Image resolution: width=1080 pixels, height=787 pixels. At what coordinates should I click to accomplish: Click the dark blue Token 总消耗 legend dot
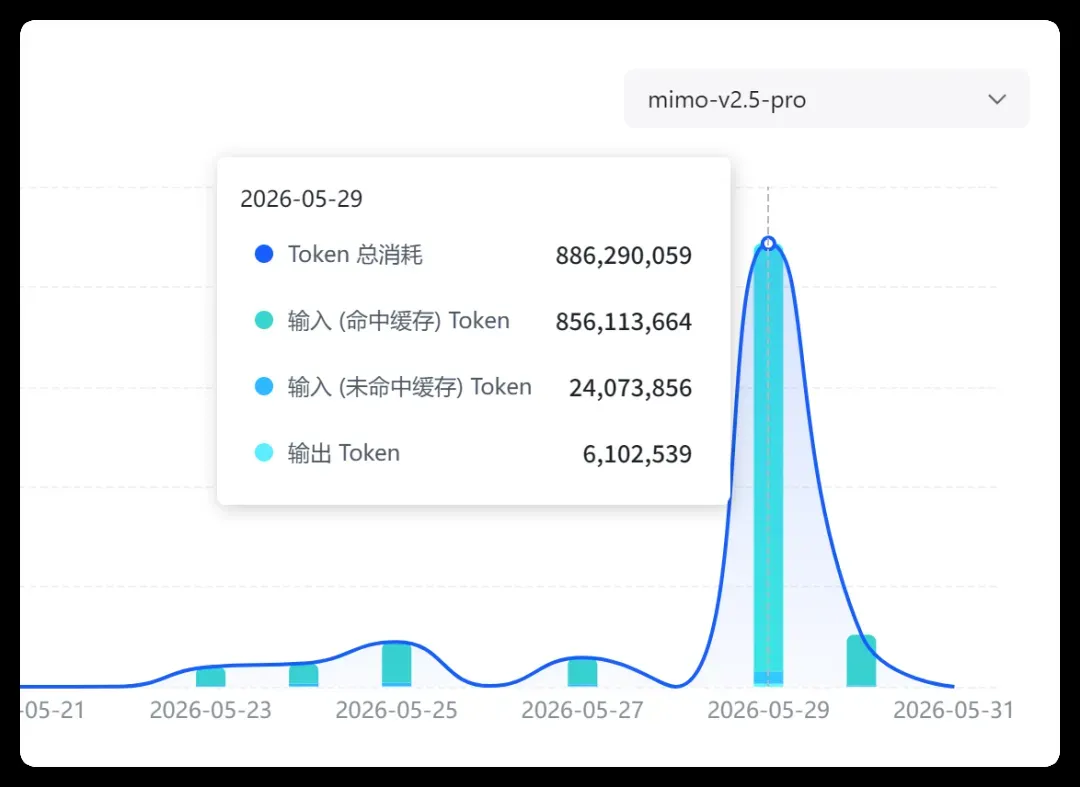coord(264,254)
